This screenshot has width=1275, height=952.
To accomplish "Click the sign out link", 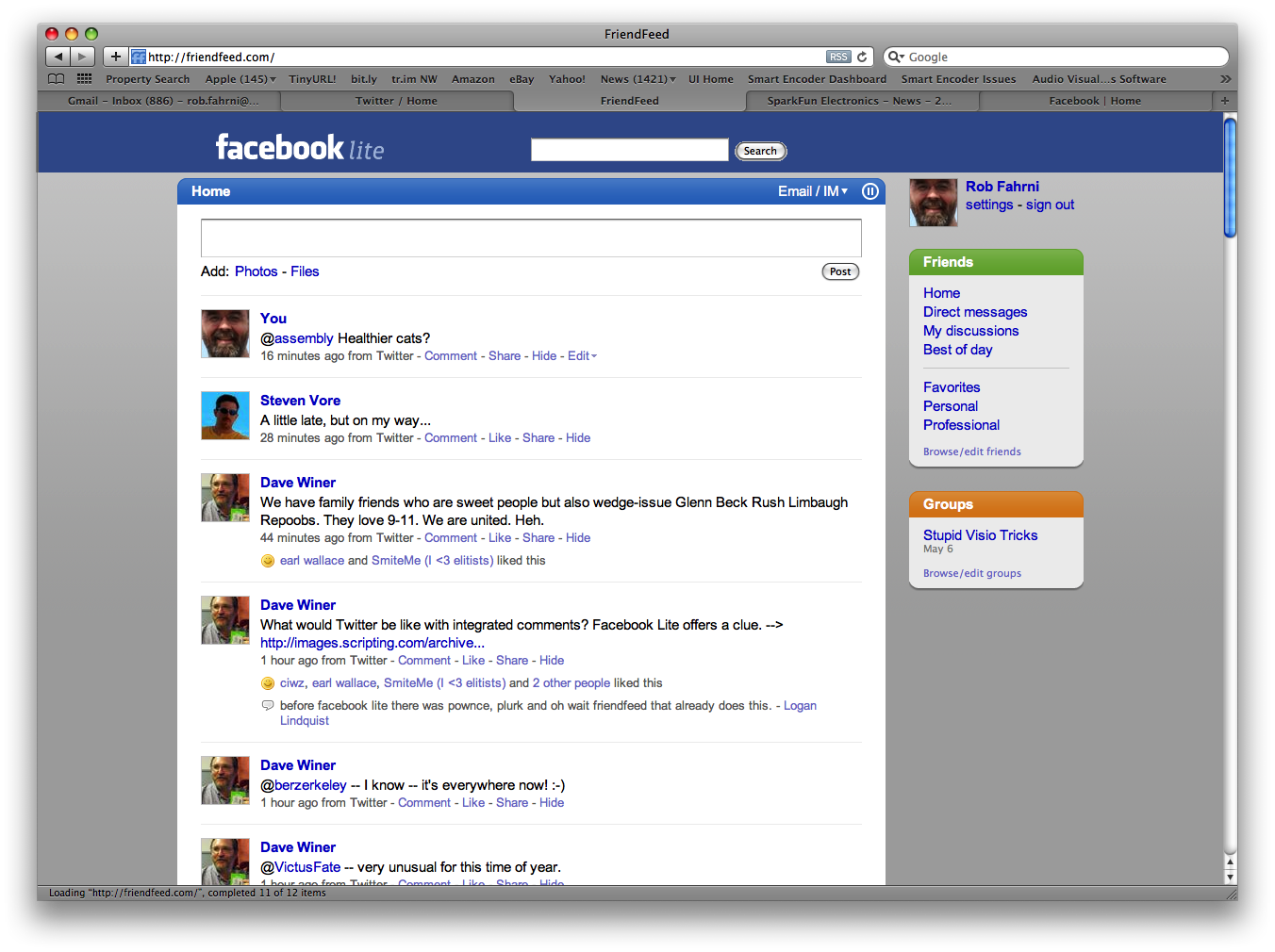I will tap(1050, 205).
